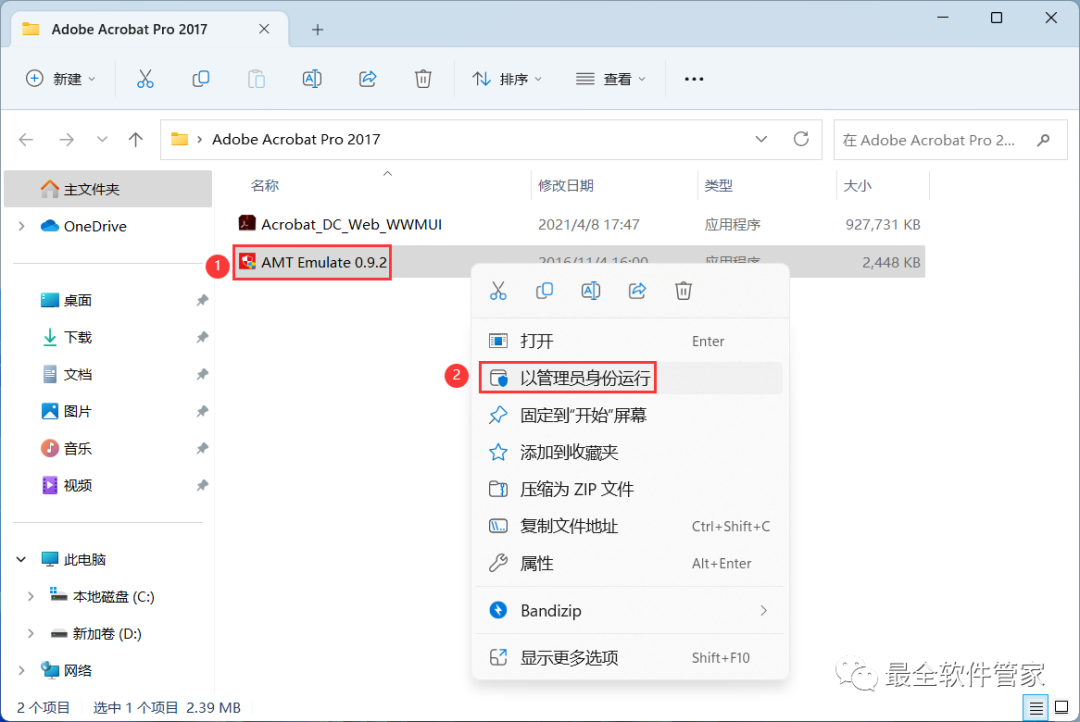
Task: Click the Rename icon in the toolbar
Action: (312, 79)
